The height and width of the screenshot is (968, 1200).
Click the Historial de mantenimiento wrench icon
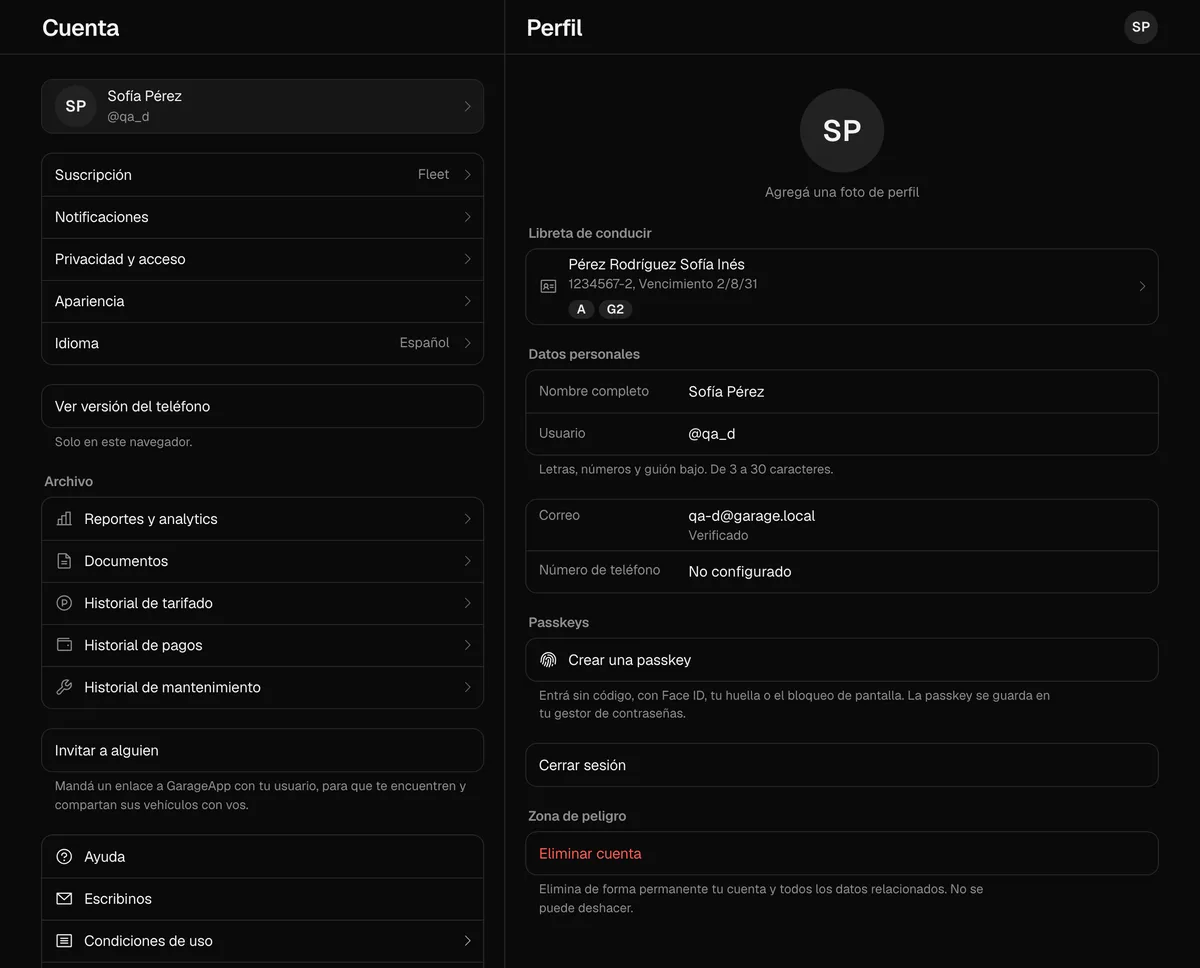(x=64, y=687)
